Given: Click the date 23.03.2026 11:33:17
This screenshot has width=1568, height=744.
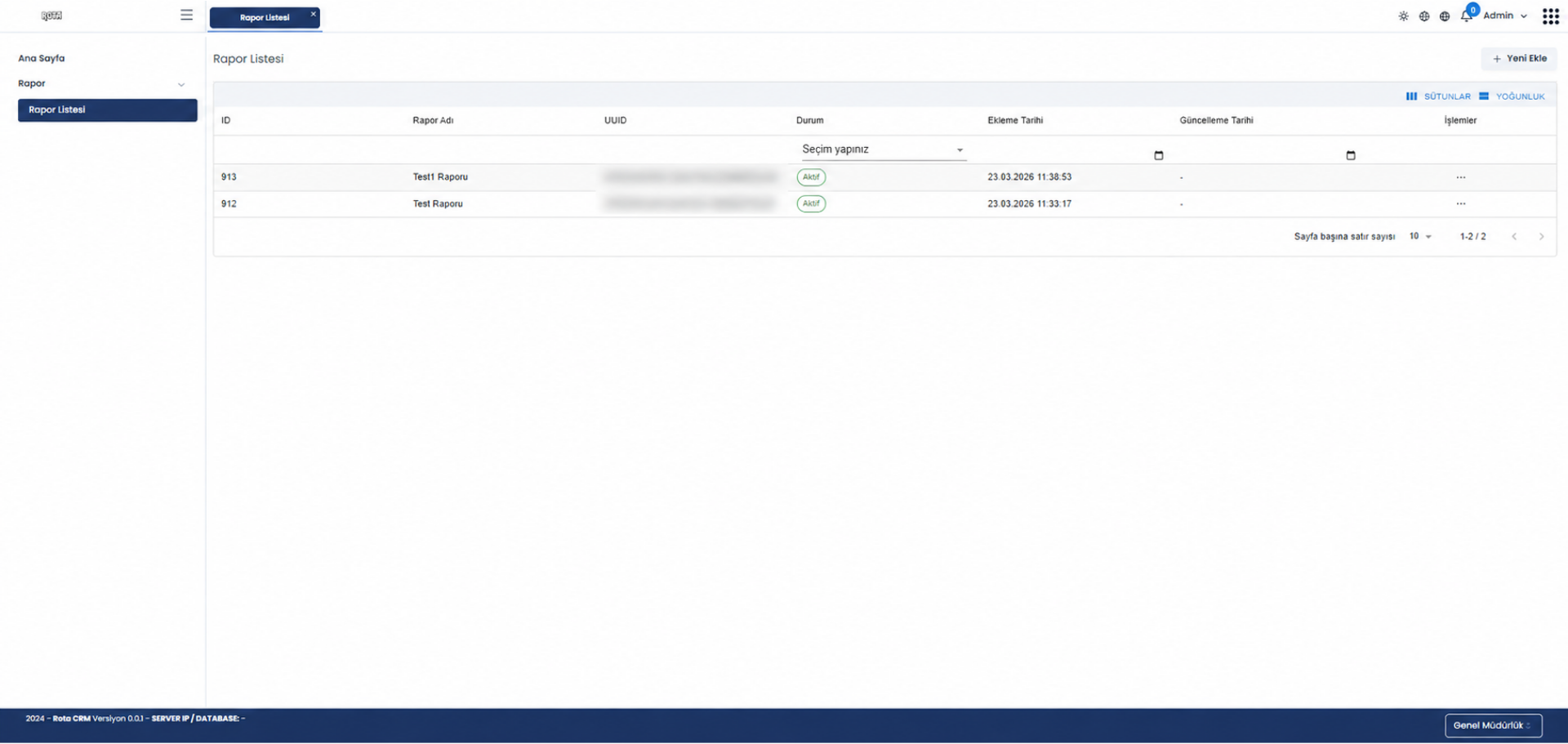Looking at the screenshot, I should tap(1029, 203).
